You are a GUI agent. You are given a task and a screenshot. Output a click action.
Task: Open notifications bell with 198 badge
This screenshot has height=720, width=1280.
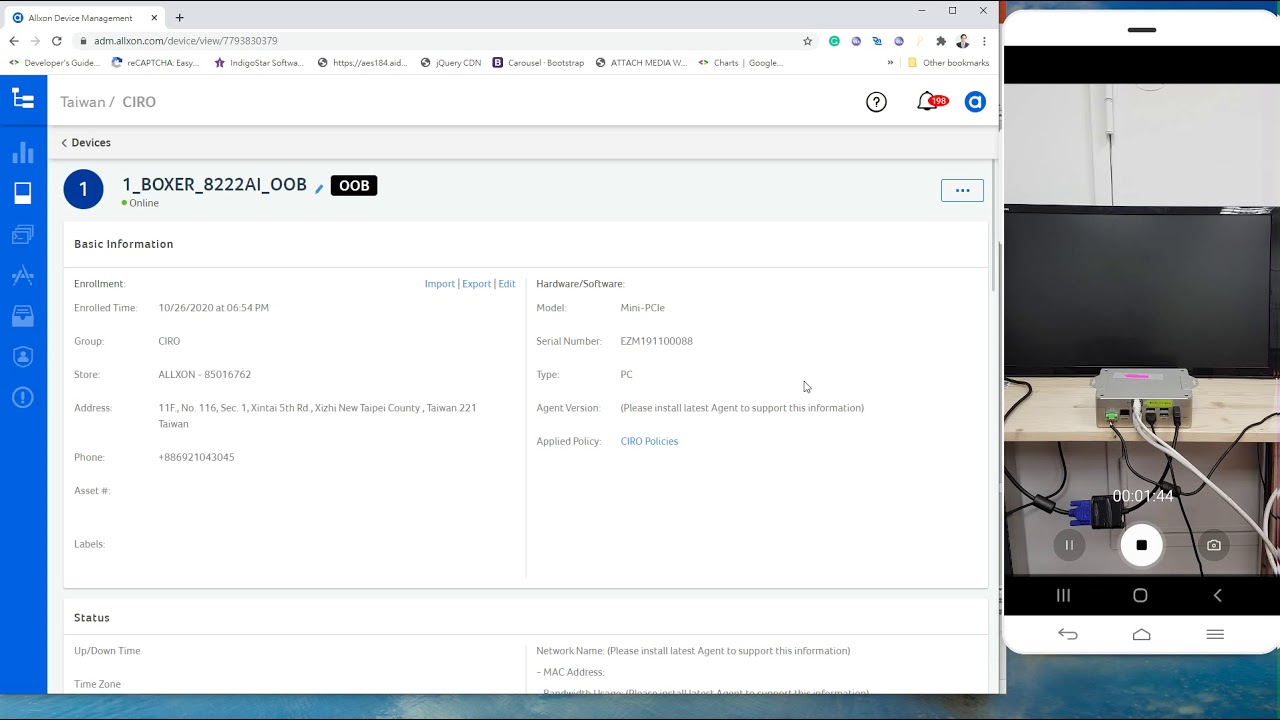(931, 101)
